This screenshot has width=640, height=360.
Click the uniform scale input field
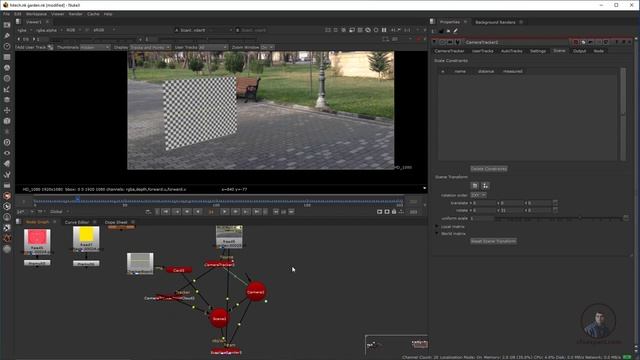click(482, 218)
